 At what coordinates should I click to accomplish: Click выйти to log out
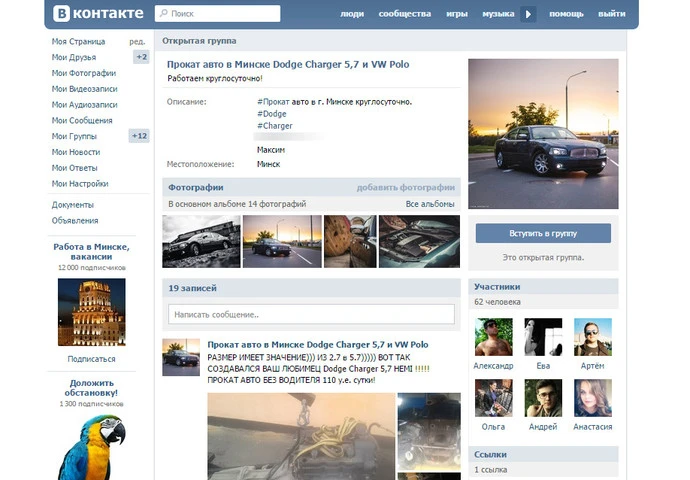611,14
